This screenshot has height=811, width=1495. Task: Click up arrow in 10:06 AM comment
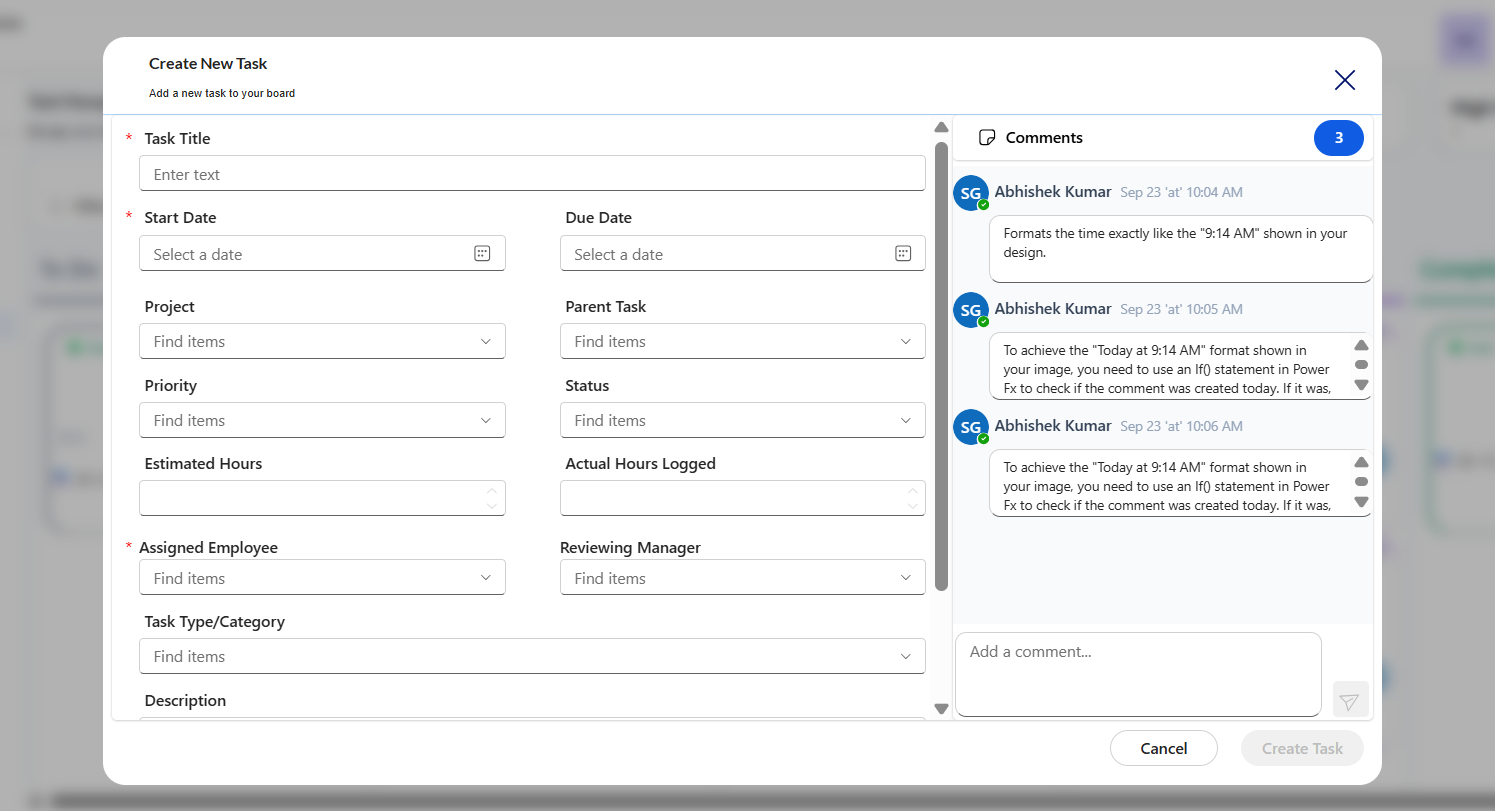pyautogui.click(x=1361, y=462)
